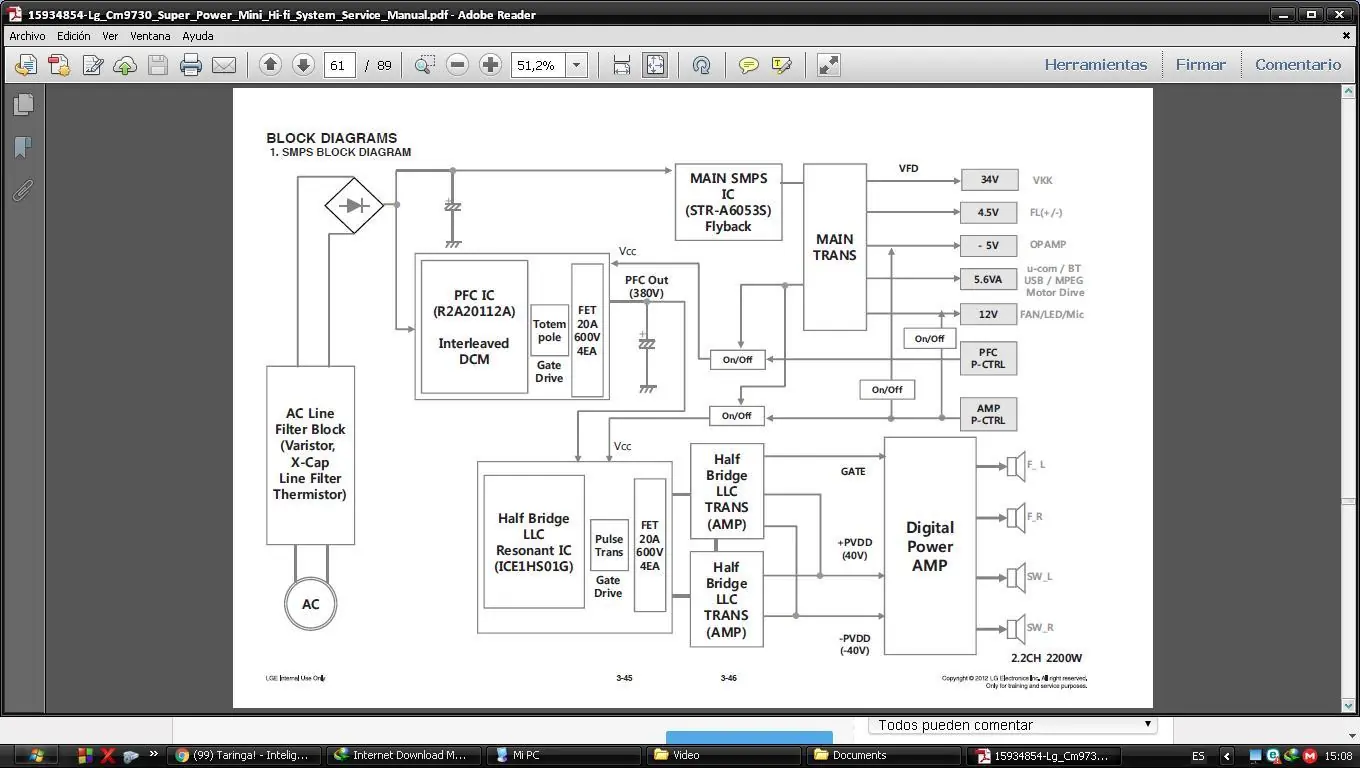Open the Comentario pane
The width and height of the screenshot is (1360, 768).
tap(1298, 65)
